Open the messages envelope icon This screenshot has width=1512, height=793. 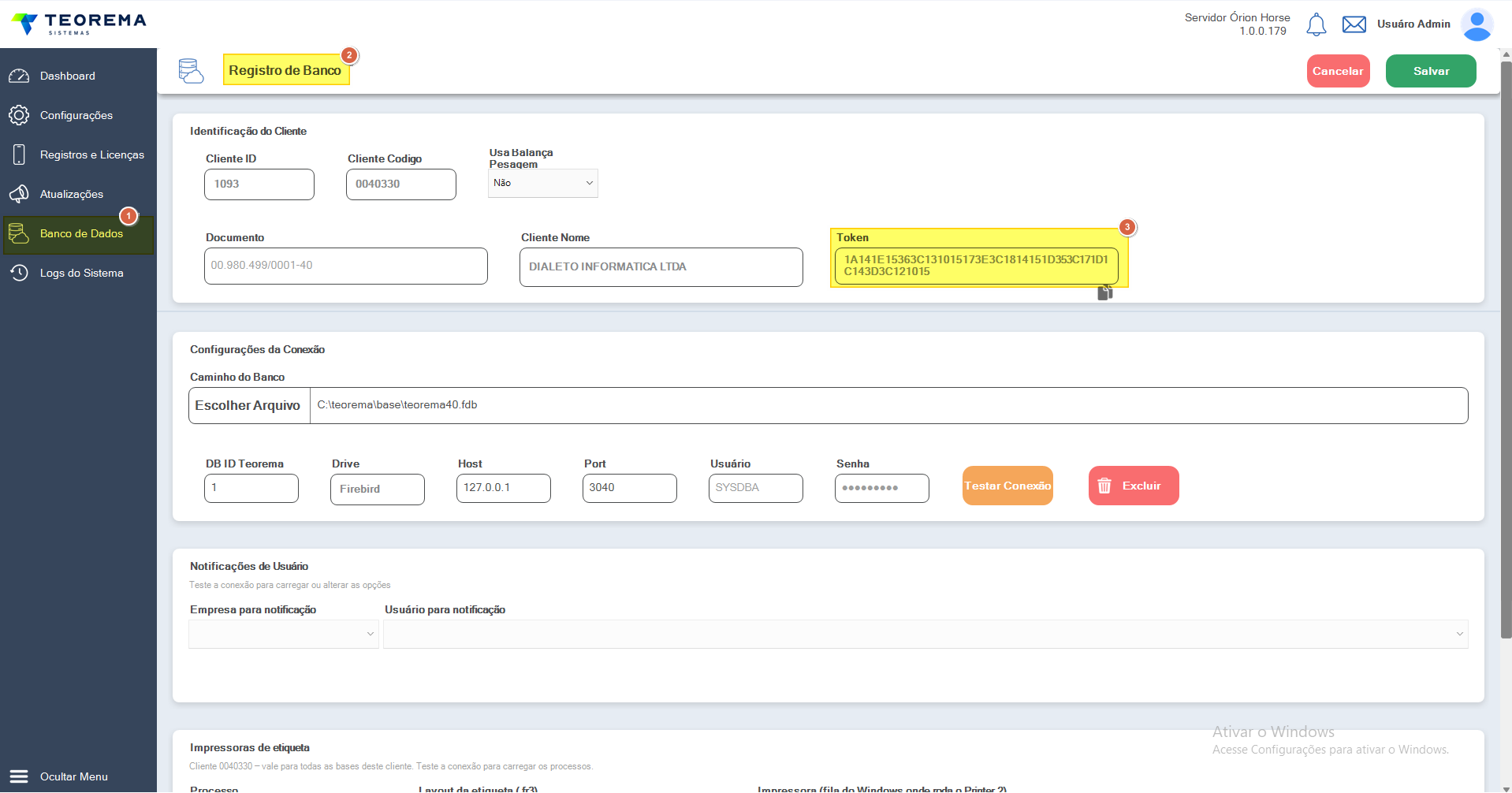pos(1354,24)
